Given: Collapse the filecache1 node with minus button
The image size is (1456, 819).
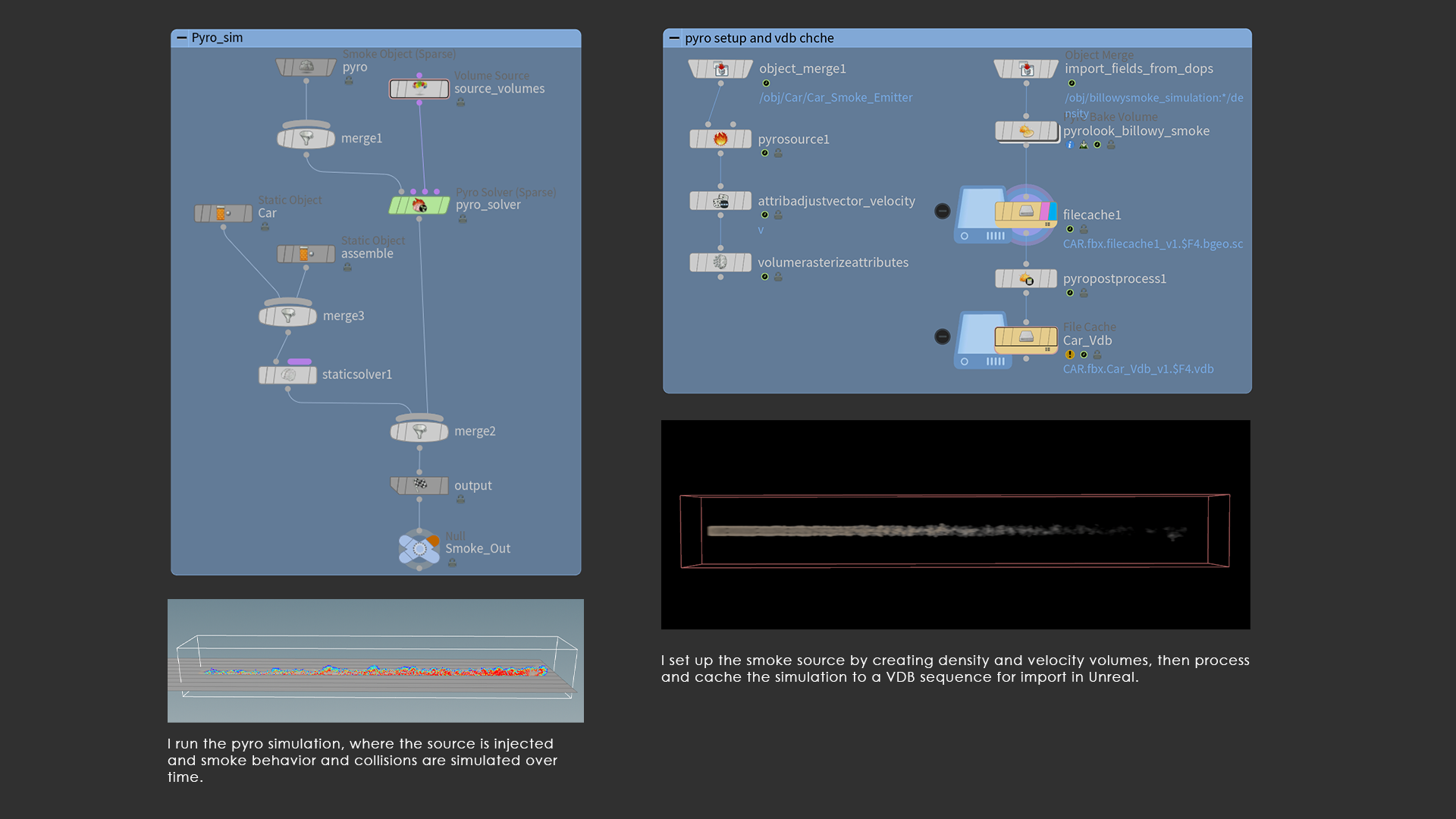Looking at the screenshot, I should click(x=942, y=212).
